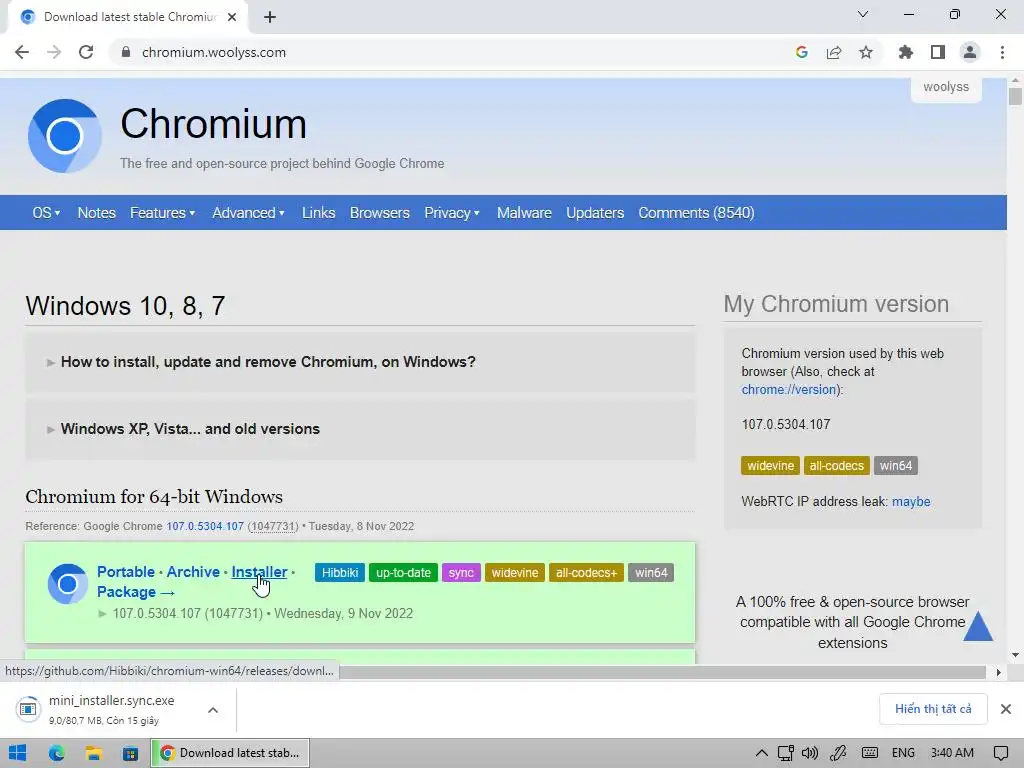Close the Download latest stable Chromium tab

[232, 17]
